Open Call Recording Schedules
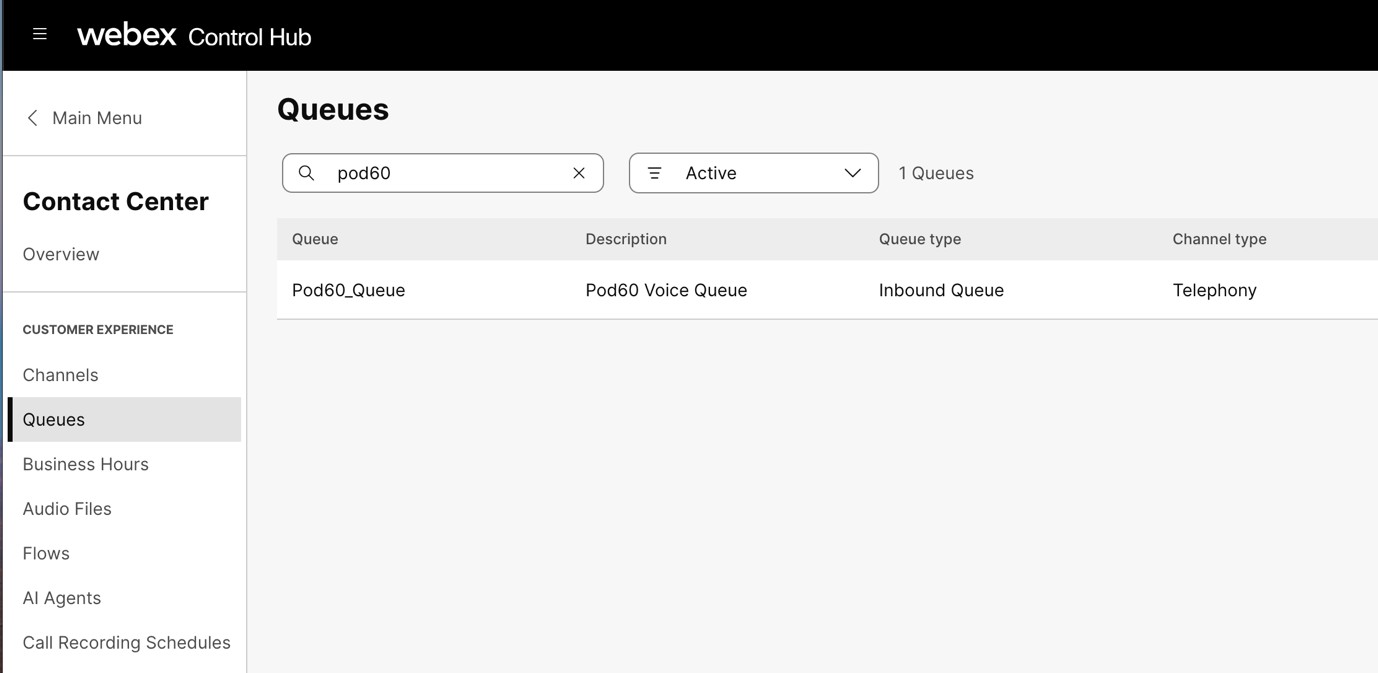This screenshot has width=1378, height=673. click(x=127, y=642)
